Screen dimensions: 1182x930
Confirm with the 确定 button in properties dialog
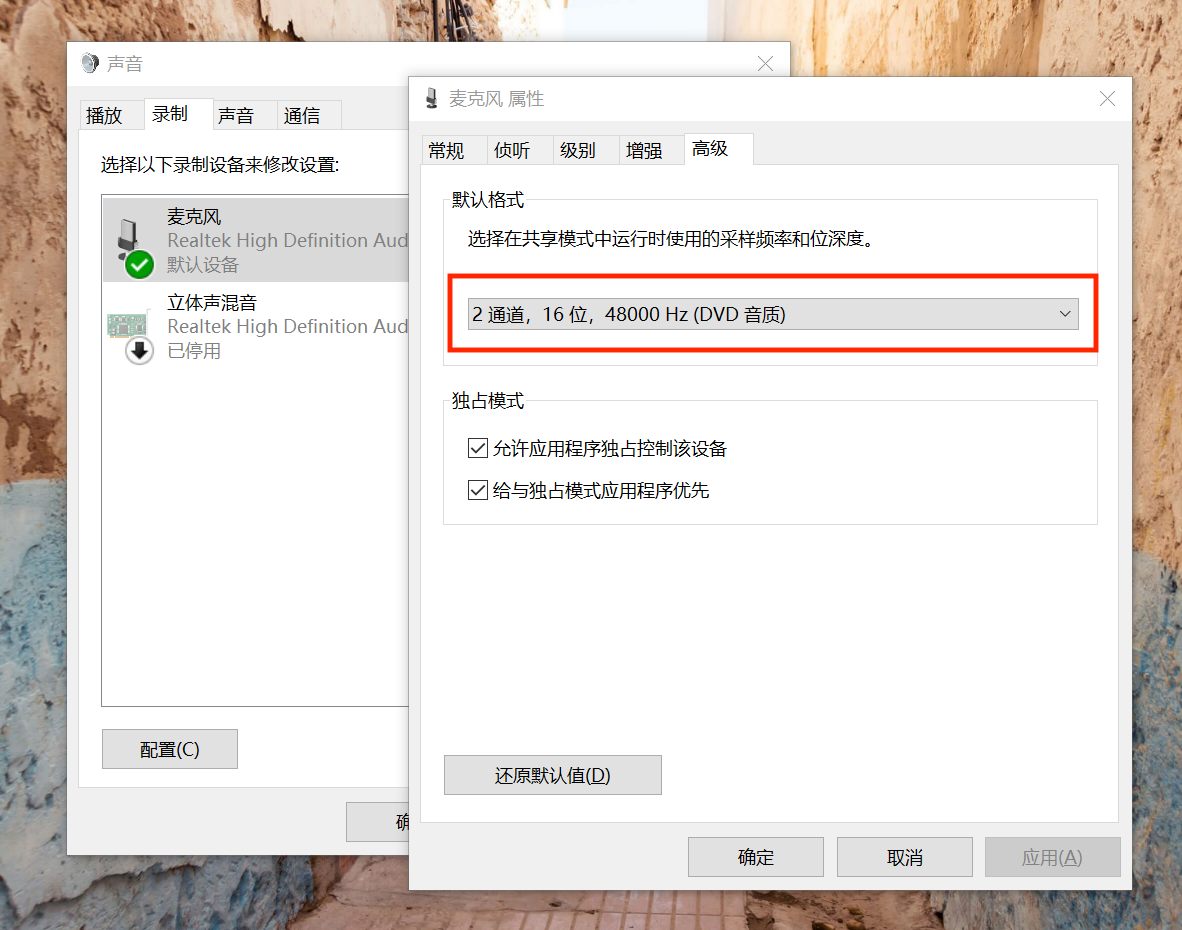tap(755, 857)
